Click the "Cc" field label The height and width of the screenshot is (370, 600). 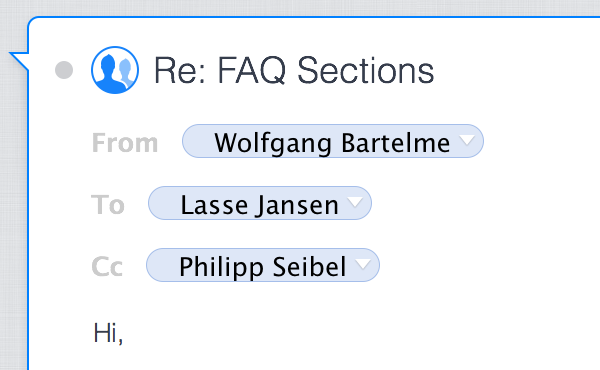[x=107, y=266]
